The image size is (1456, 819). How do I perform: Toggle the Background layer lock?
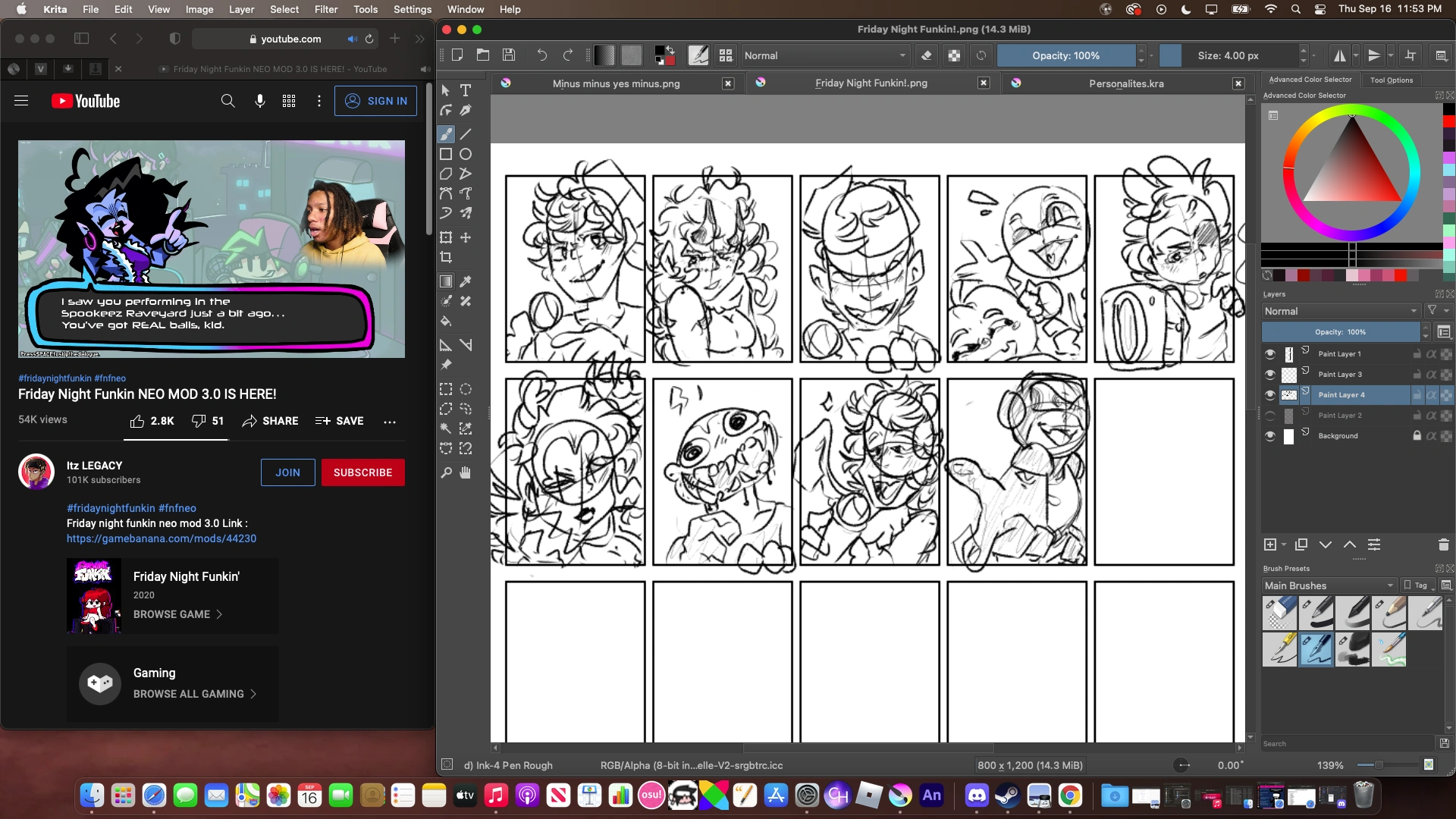click(x=1417, y=436)
